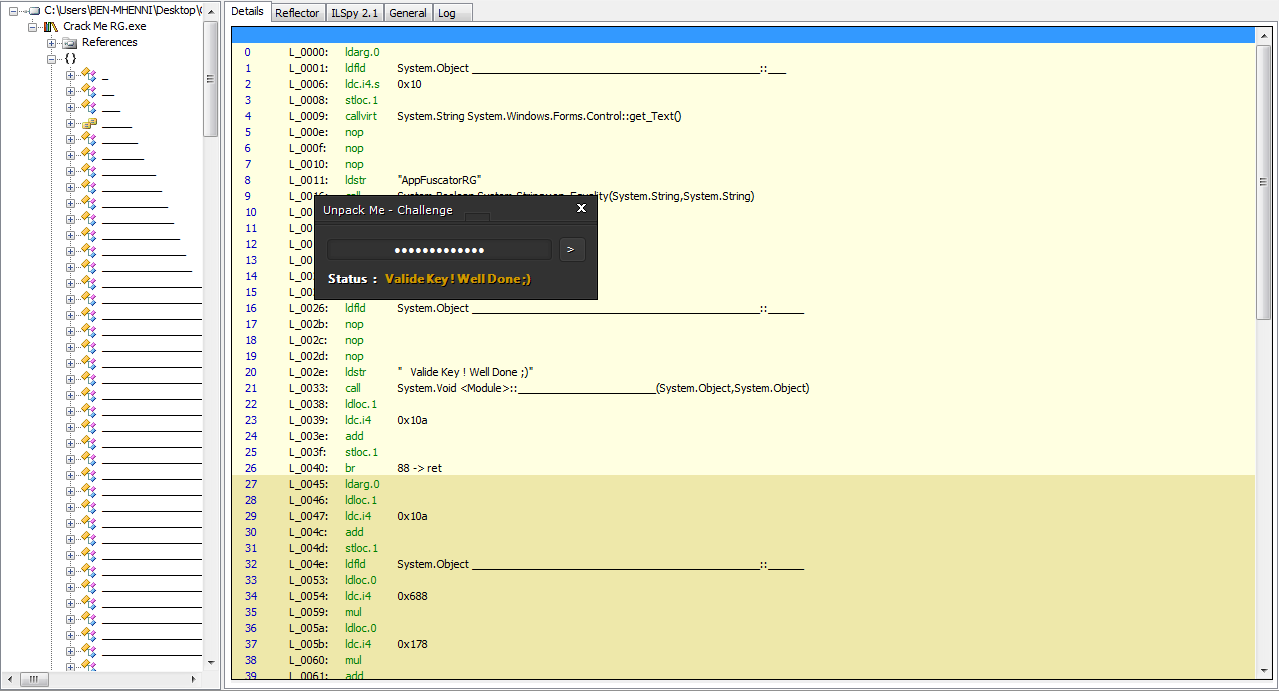Select the L_0039 ldc.i4 0x10a row
This screenshot has width=1279, height=691.
click(x=743, y=420)
